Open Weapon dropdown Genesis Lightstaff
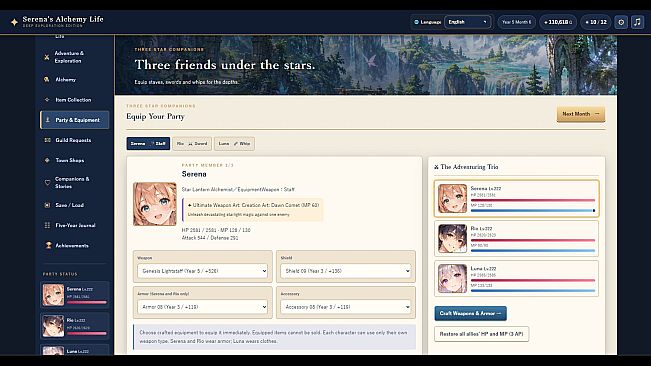The width and height of the screenshot is (651, 366). [203, 271]
